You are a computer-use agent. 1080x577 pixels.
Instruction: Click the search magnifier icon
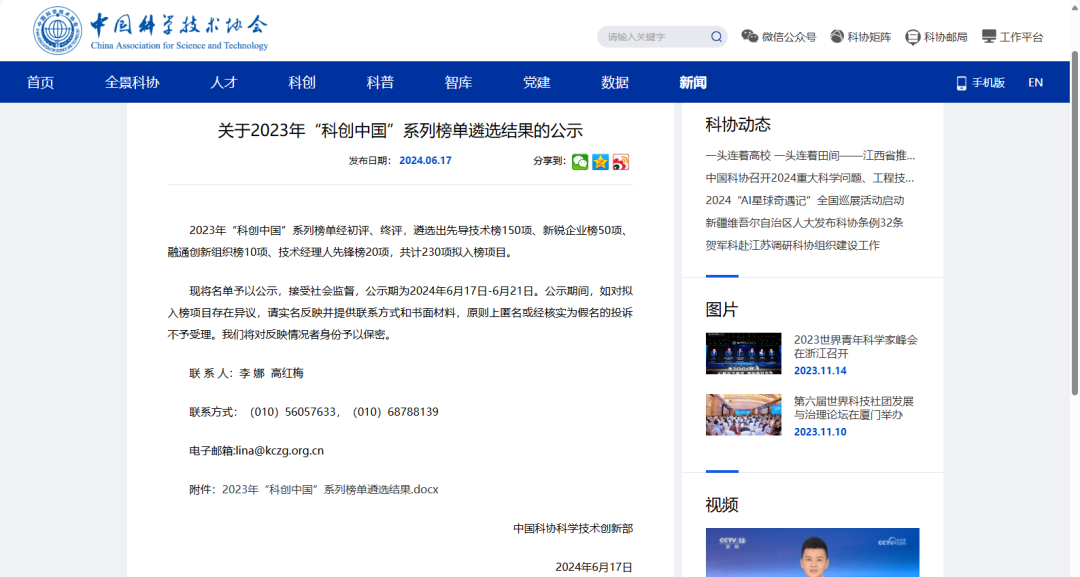point(716,37)
